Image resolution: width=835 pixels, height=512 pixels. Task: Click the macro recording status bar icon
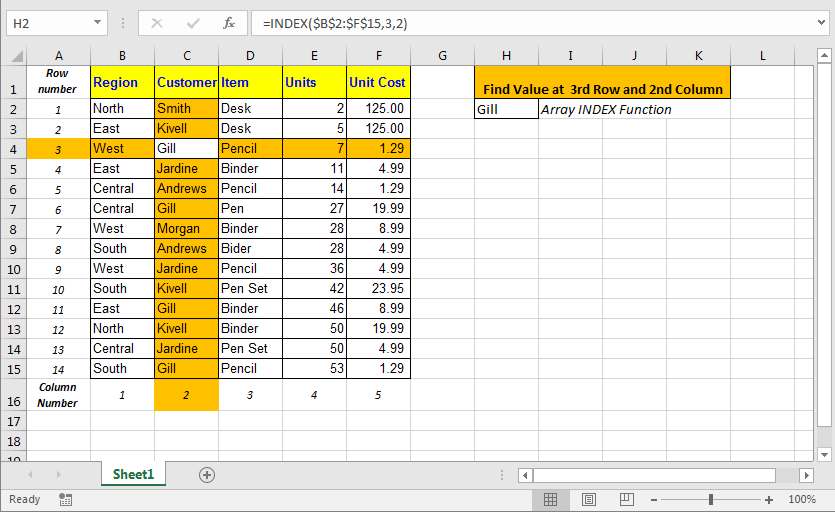(x=66, y=500)
